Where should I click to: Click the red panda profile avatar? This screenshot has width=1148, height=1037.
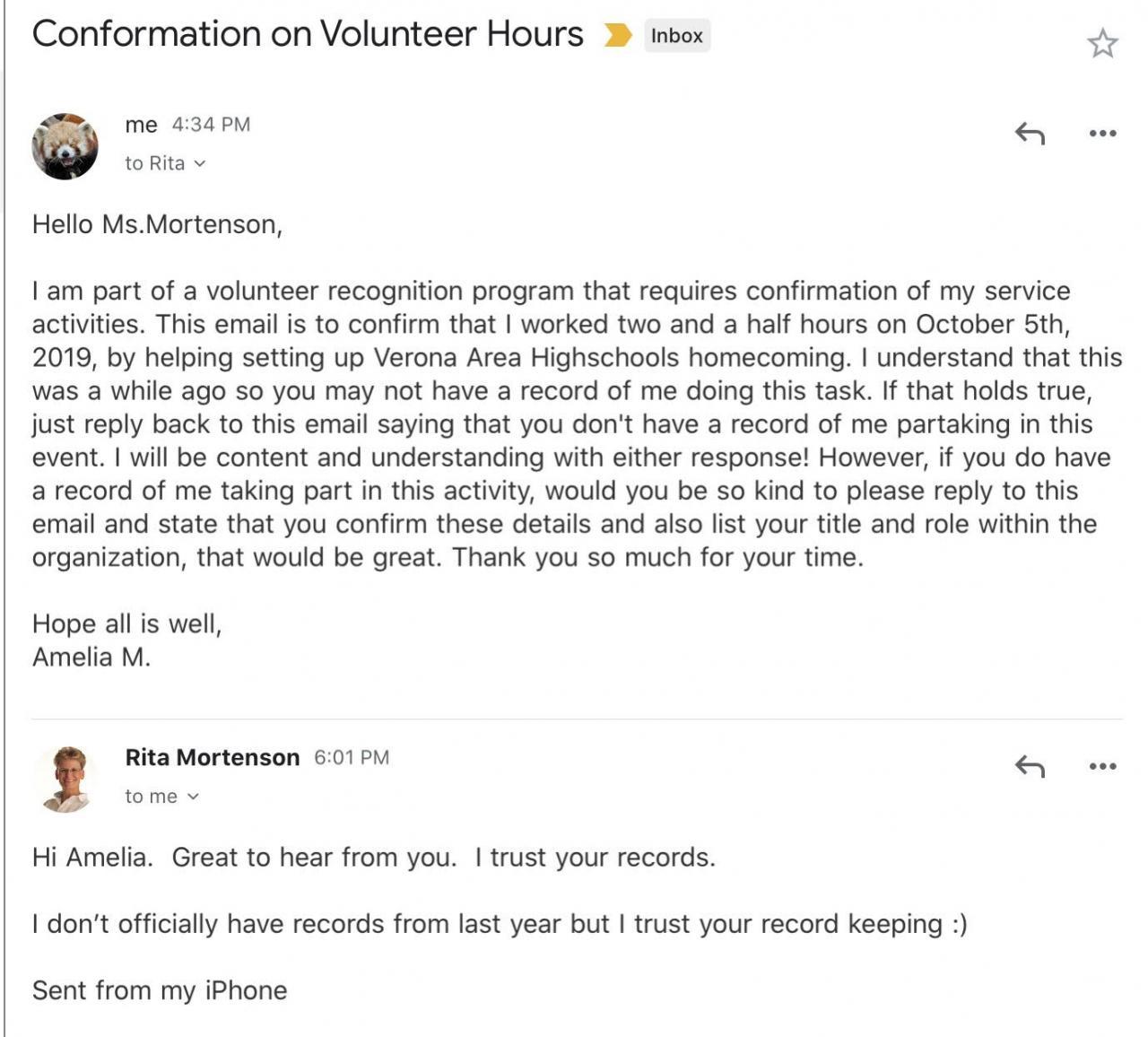65,146
